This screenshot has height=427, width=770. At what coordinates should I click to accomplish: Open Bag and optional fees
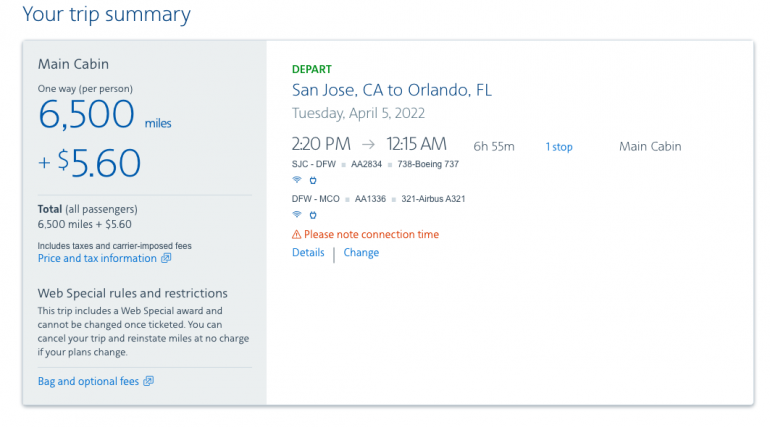[88, 381]
